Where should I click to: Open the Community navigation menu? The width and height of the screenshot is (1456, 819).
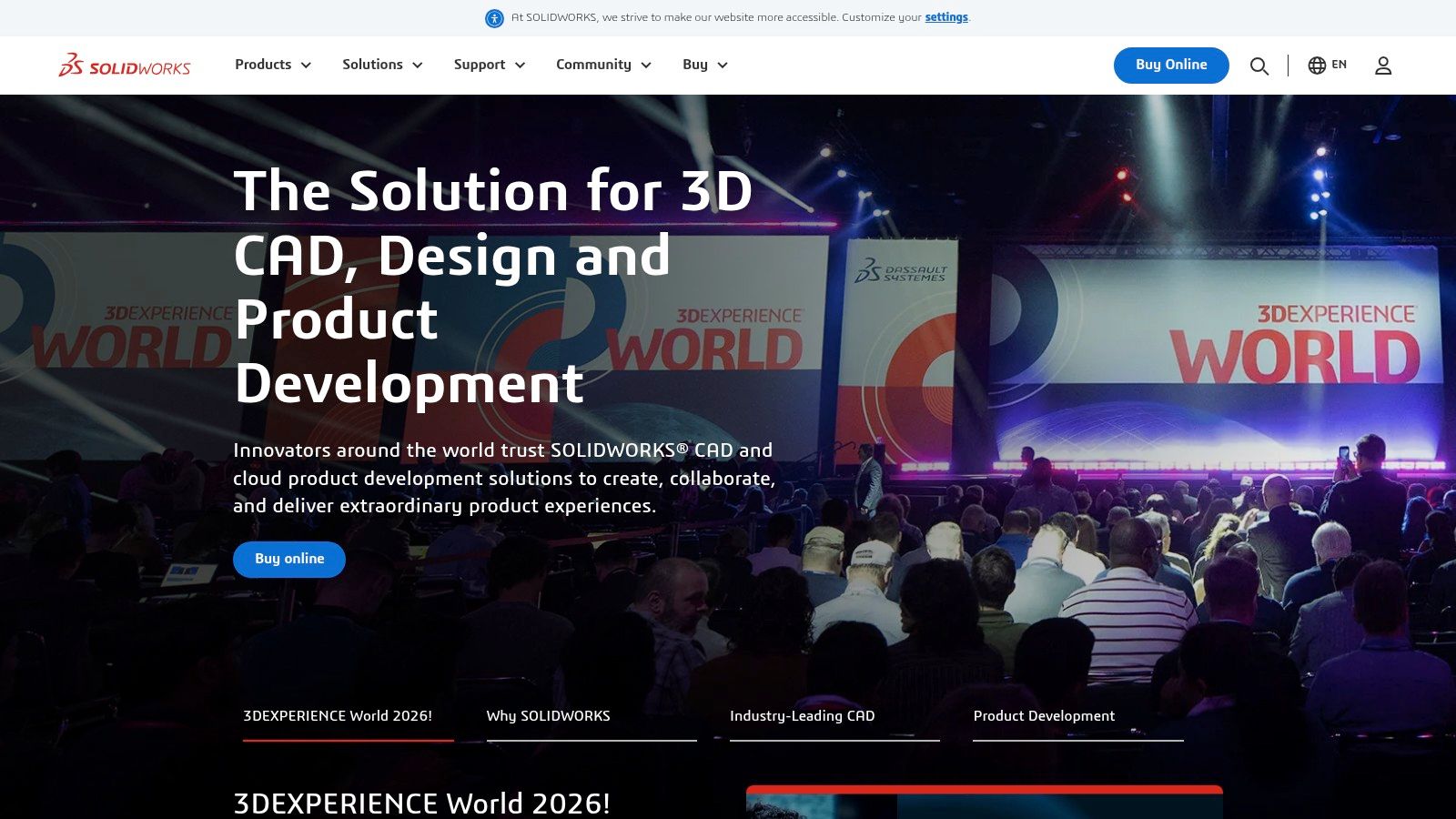pos(603,65)
